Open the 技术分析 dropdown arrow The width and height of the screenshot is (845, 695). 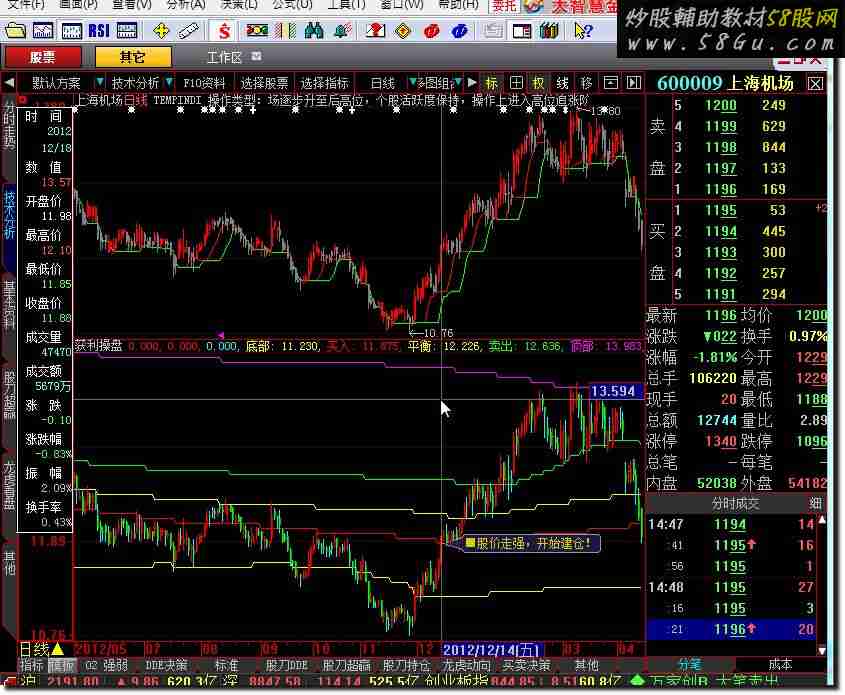click(169, 82)
